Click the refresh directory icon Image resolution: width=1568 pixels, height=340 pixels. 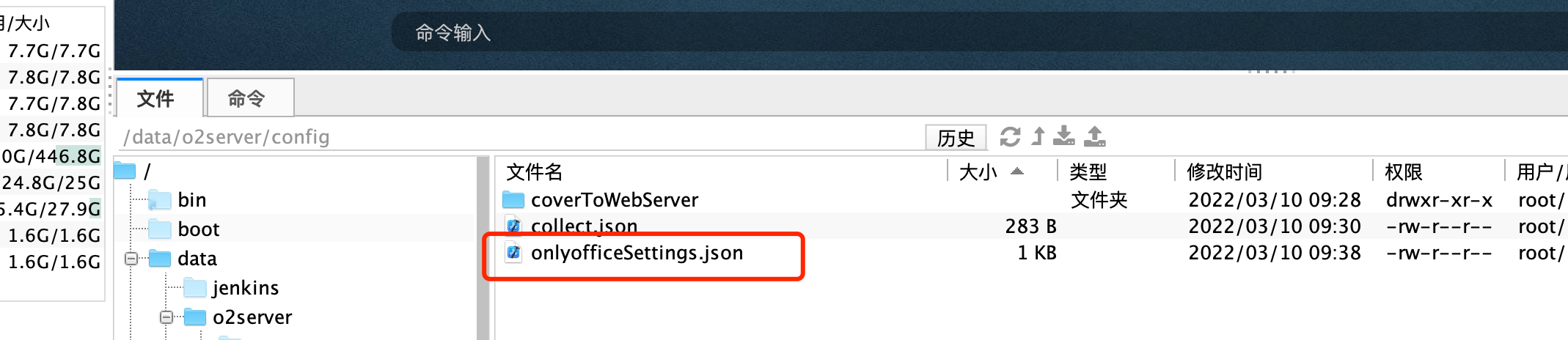click(1010, 137)
